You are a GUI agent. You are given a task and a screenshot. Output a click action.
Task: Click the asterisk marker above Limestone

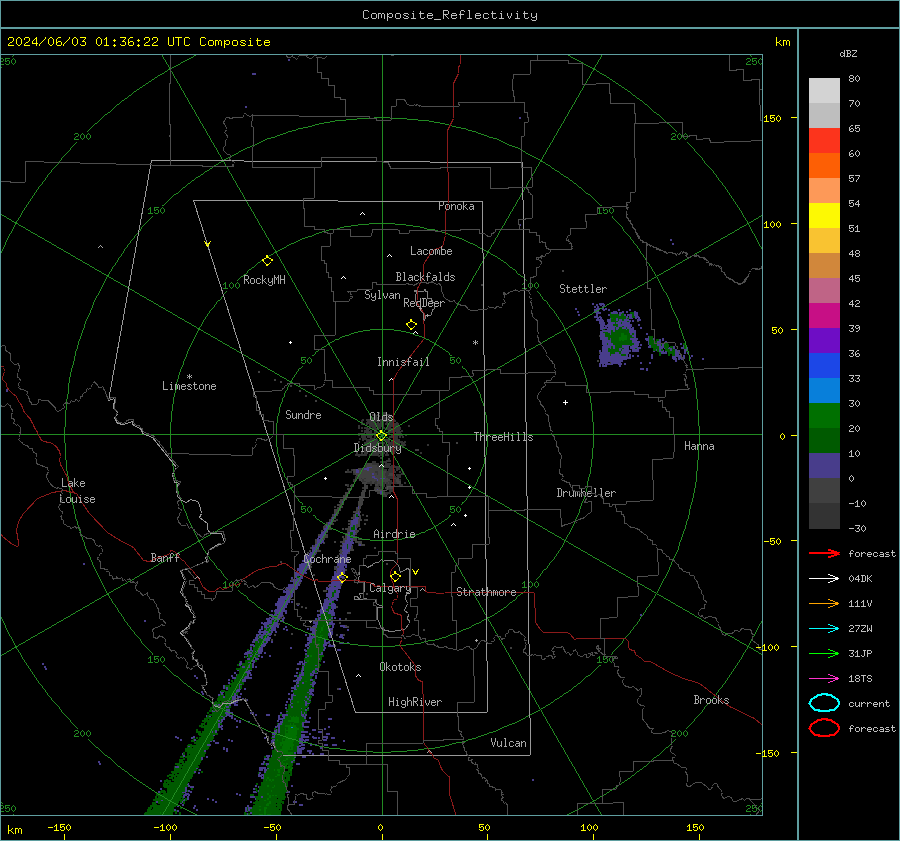pyautogui.click(x=189, y=377)
